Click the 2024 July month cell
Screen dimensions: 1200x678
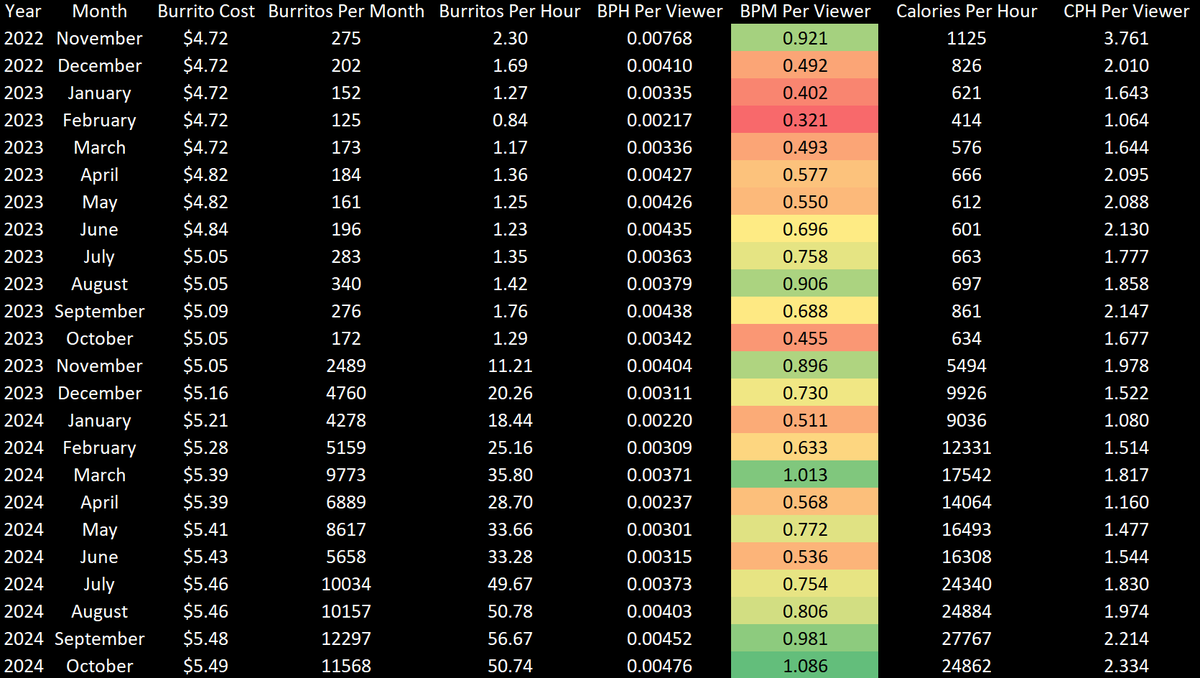point(99,584)
